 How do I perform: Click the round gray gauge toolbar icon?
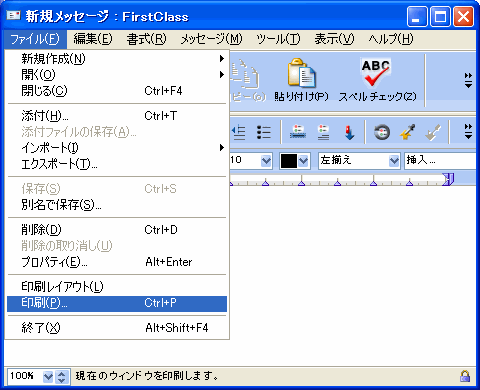(382, 132)
